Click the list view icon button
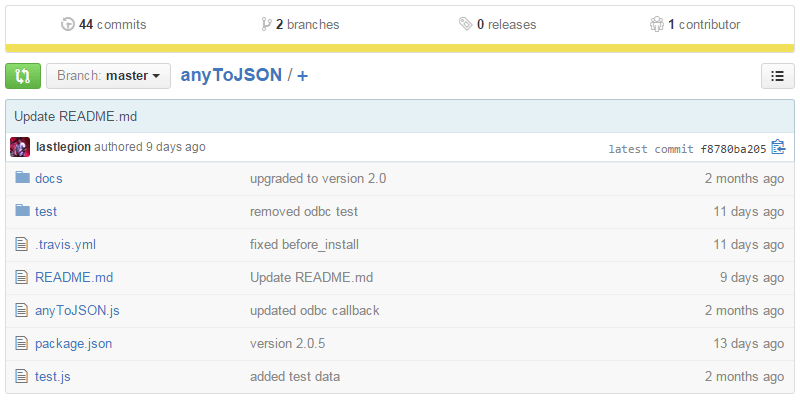Screen dimensions: 800x400 (777, 76)
